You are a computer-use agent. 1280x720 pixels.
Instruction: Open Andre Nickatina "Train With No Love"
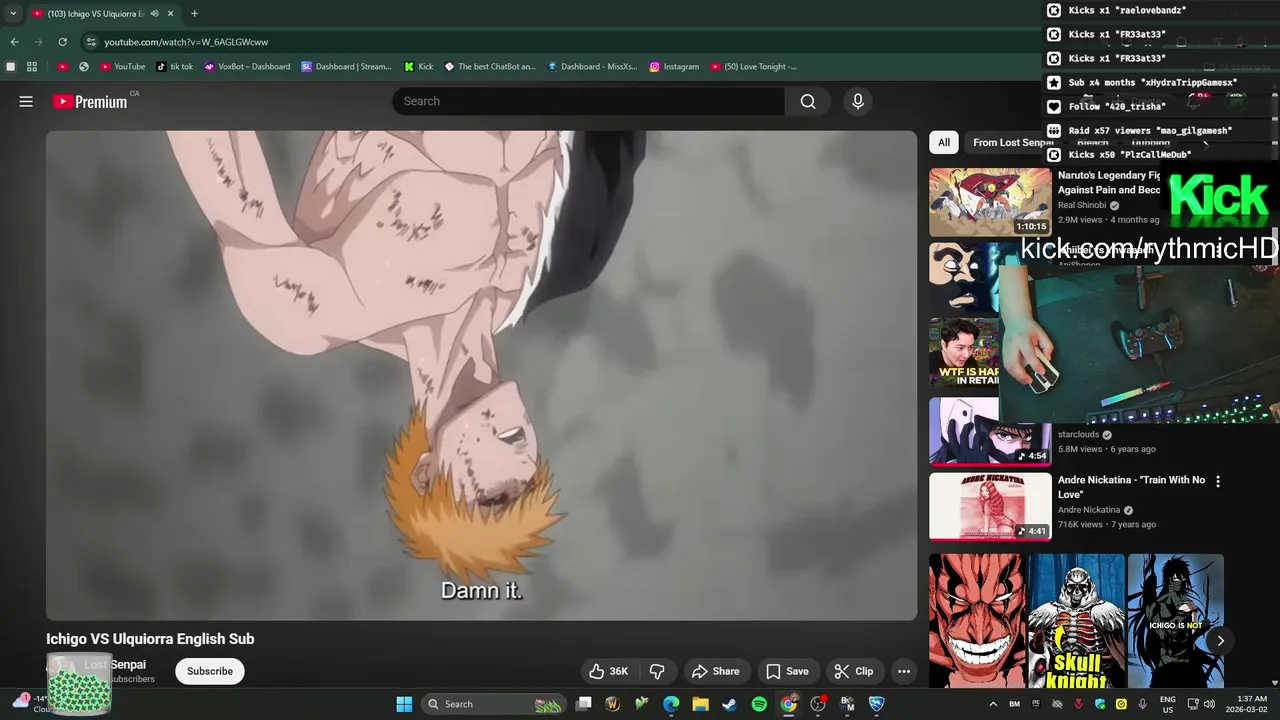1131,487
